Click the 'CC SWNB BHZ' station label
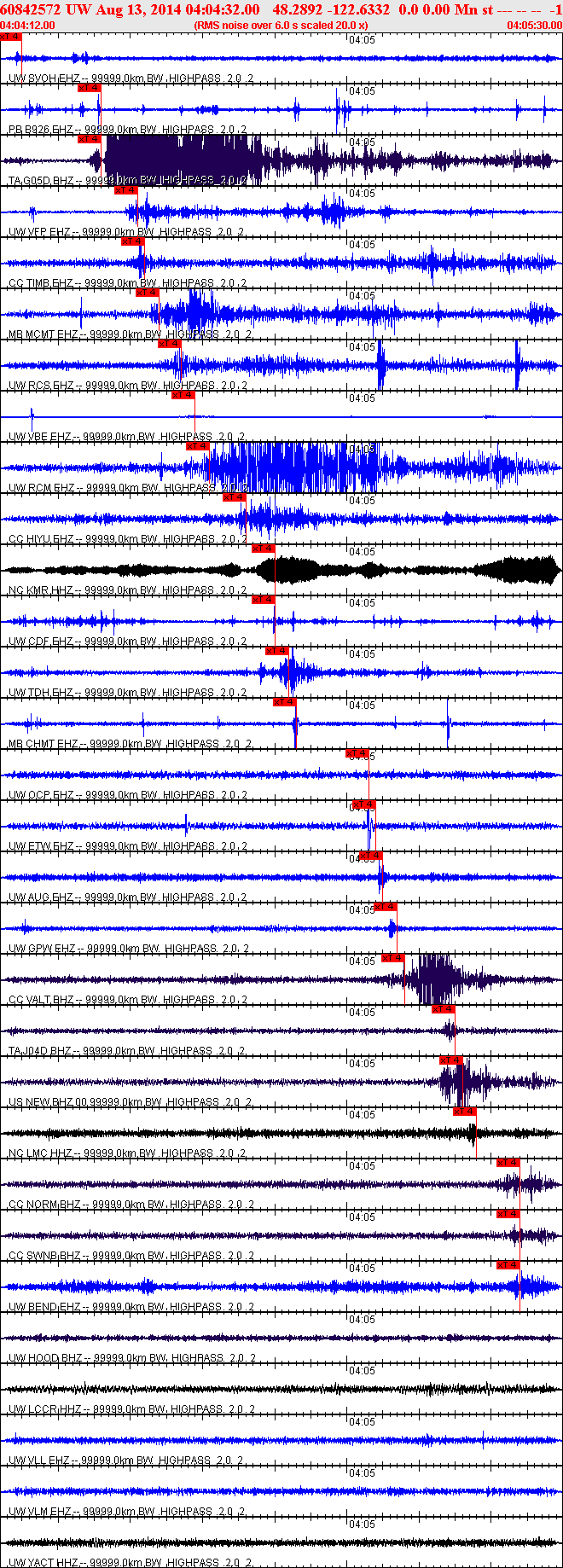This screenshot has width=563, height=1568. 44,1256
